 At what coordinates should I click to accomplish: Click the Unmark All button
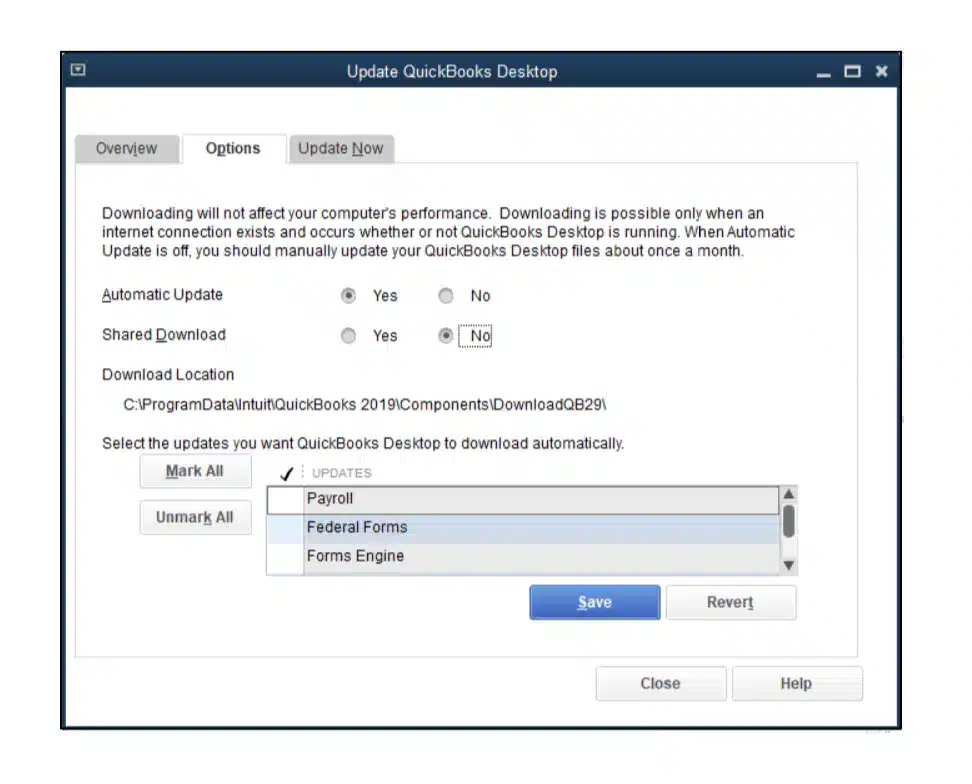click(x=195, y=518)
